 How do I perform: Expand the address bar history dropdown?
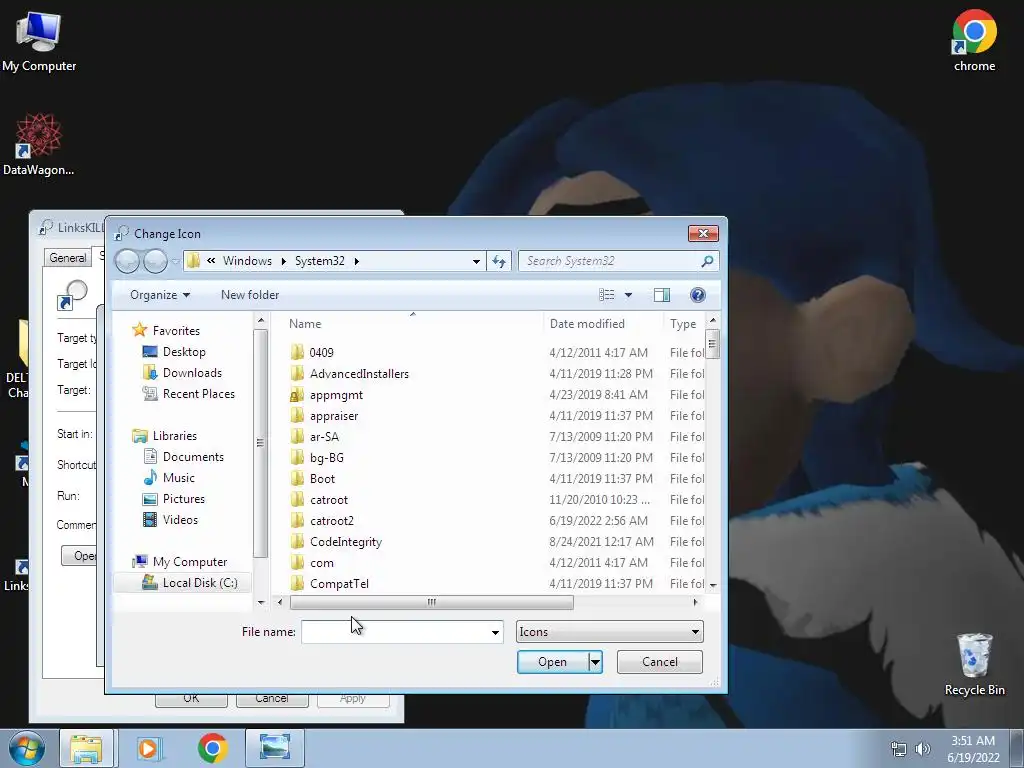[x=476, y=261]
